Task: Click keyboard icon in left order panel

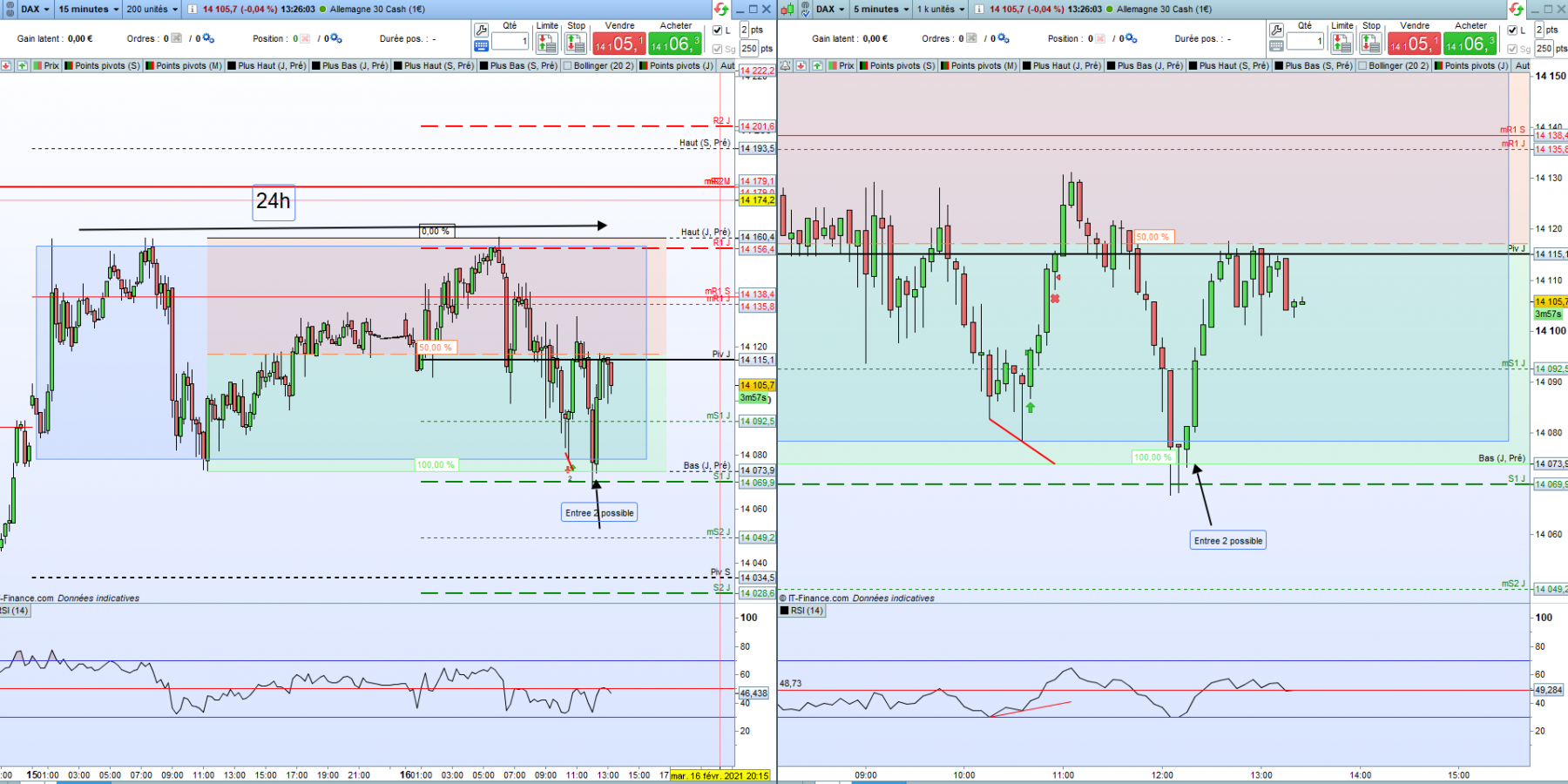Action: tap(481, 45)
